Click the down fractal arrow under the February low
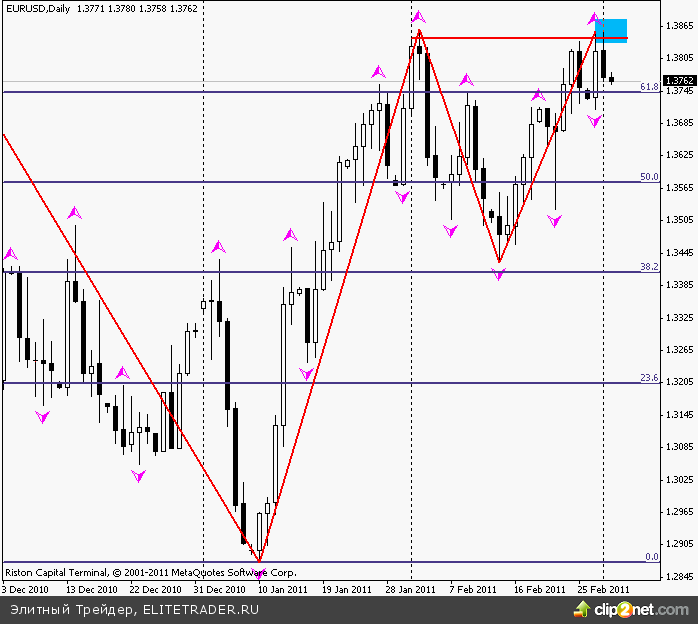 pyautogui.click(x=499, y=274)
